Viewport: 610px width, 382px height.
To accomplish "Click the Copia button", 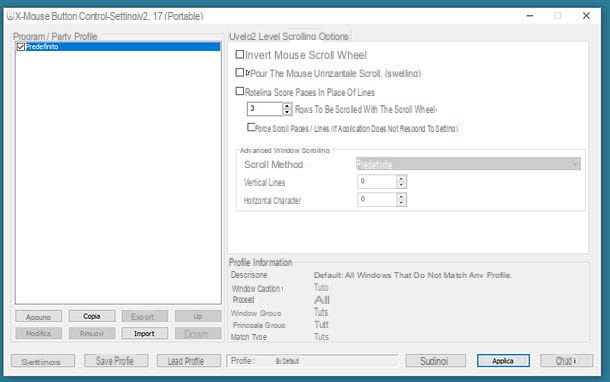I will click(92, 316).
